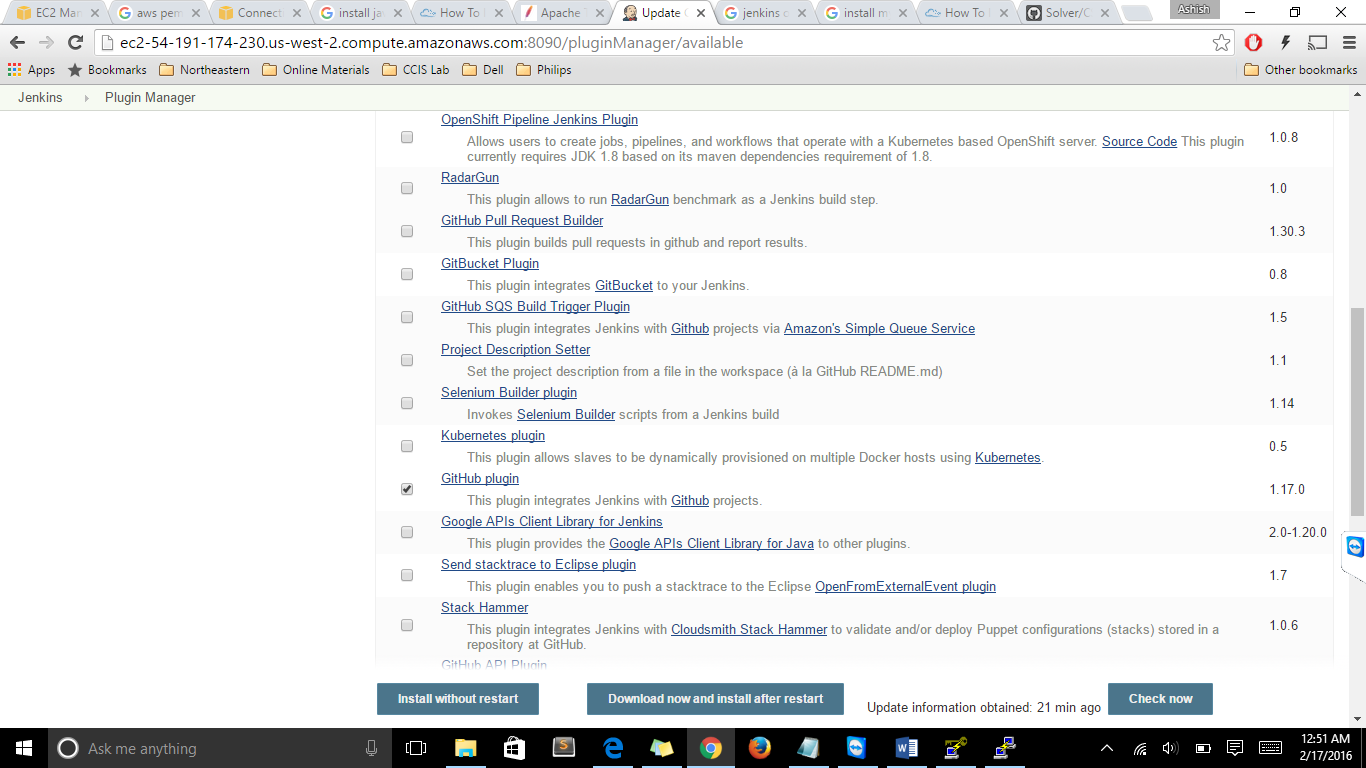Image resolution: width=1366 pixels, height=768 pixels.
Task: Click Install without restart button
Action: click(458, 699)
